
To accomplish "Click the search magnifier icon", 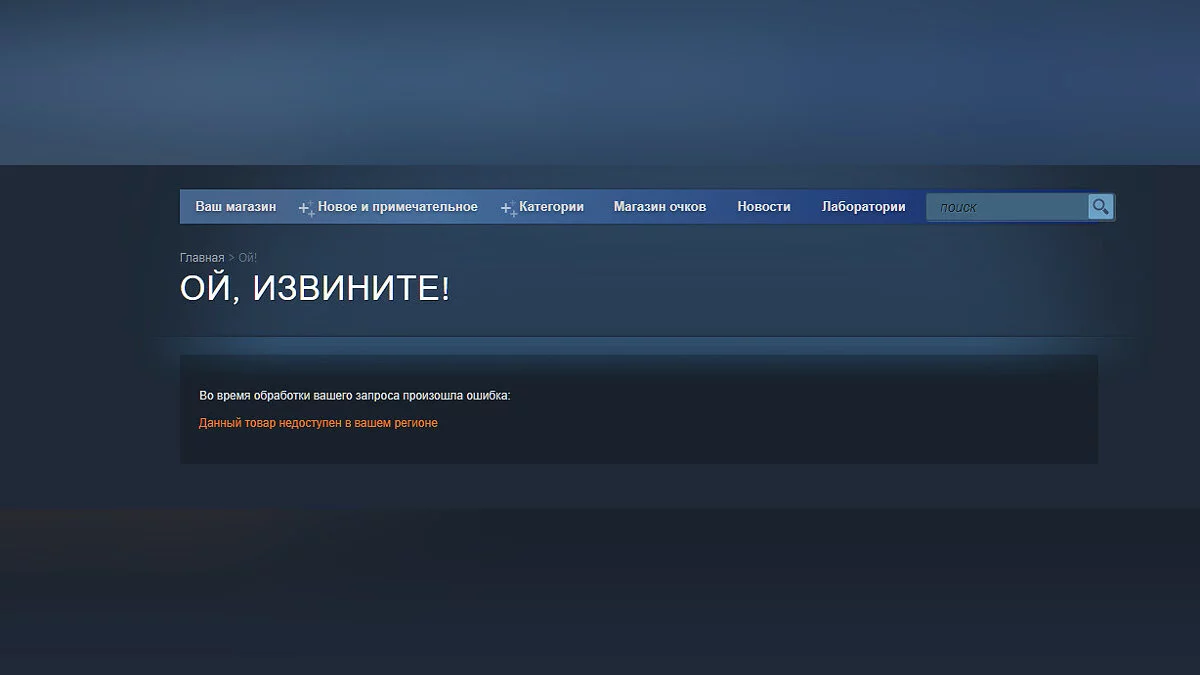I will [x=1100, y=207].
